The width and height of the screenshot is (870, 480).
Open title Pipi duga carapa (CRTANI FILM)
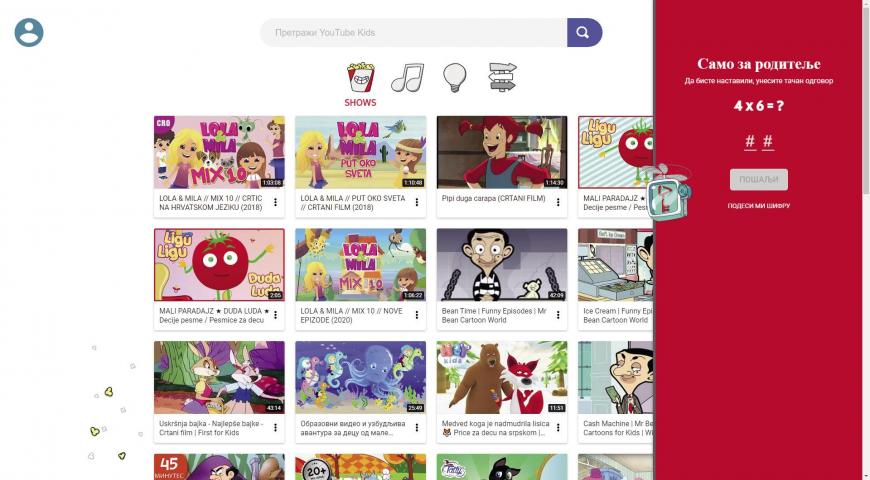(493, 198)
